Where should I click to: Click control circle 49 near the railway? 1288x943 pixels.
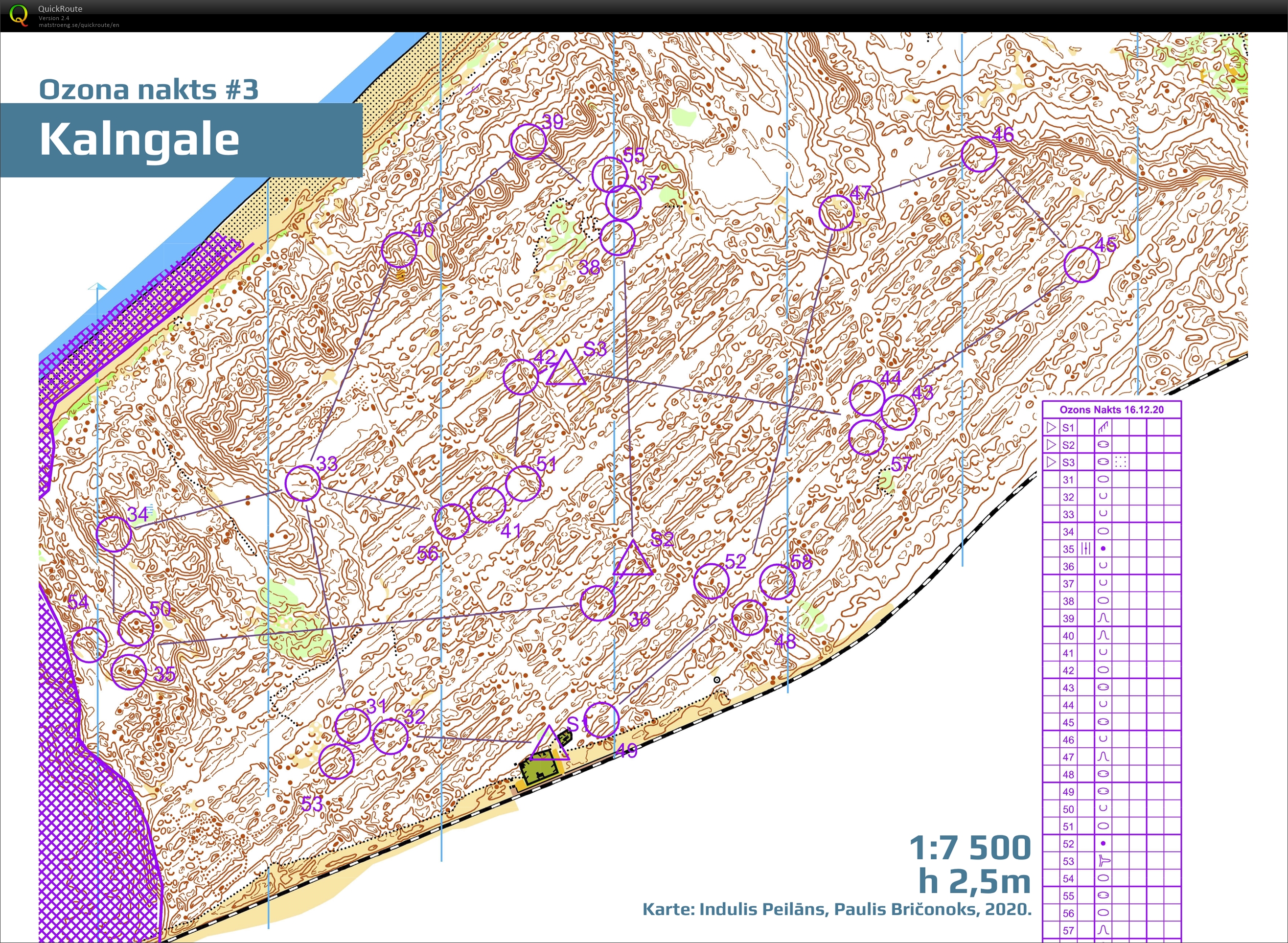pyautogui.click(x=601, y=720)
